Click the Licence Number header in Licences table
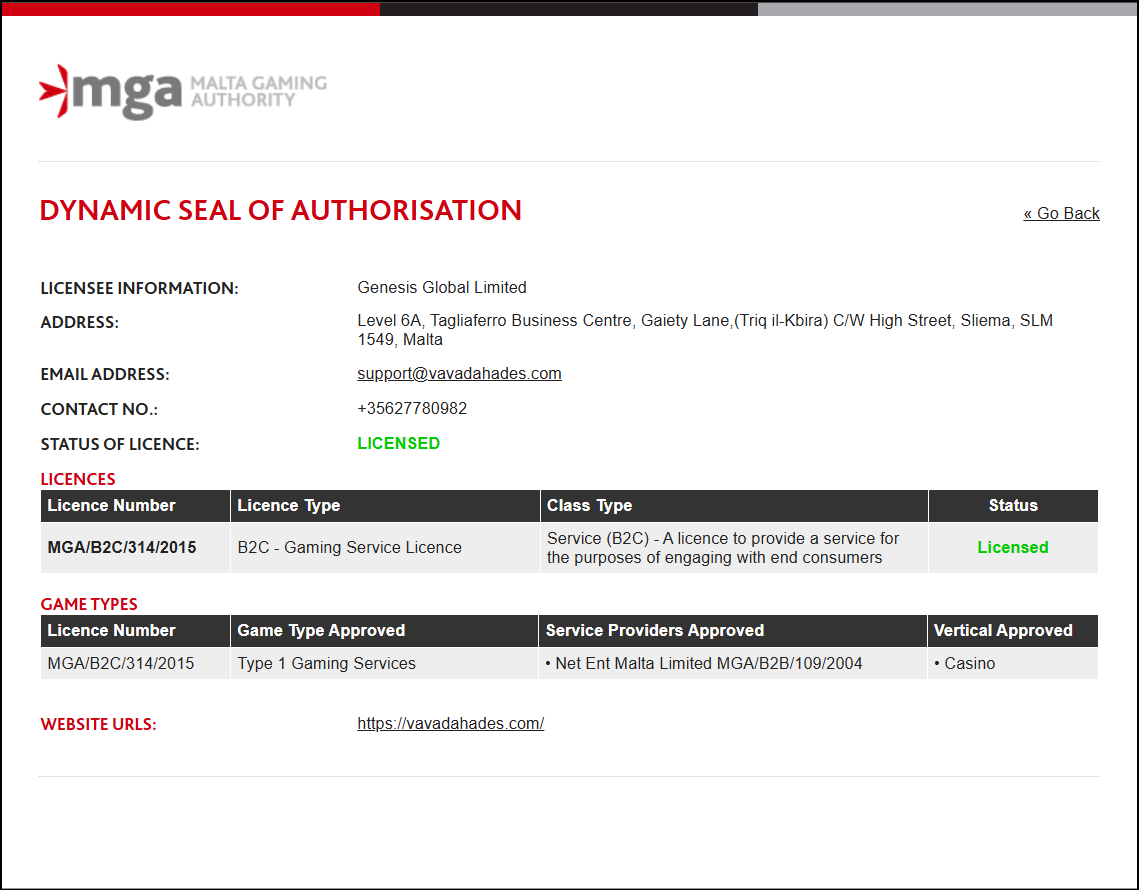 click(111, 506)
